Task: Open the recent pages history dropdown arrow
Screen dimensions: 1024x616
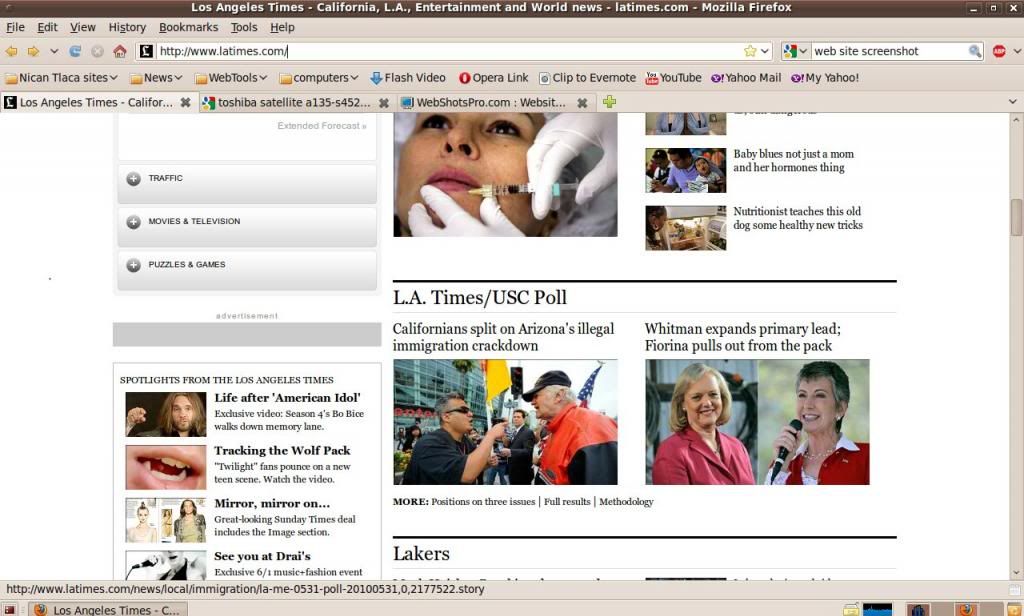Action: (54, 51)
